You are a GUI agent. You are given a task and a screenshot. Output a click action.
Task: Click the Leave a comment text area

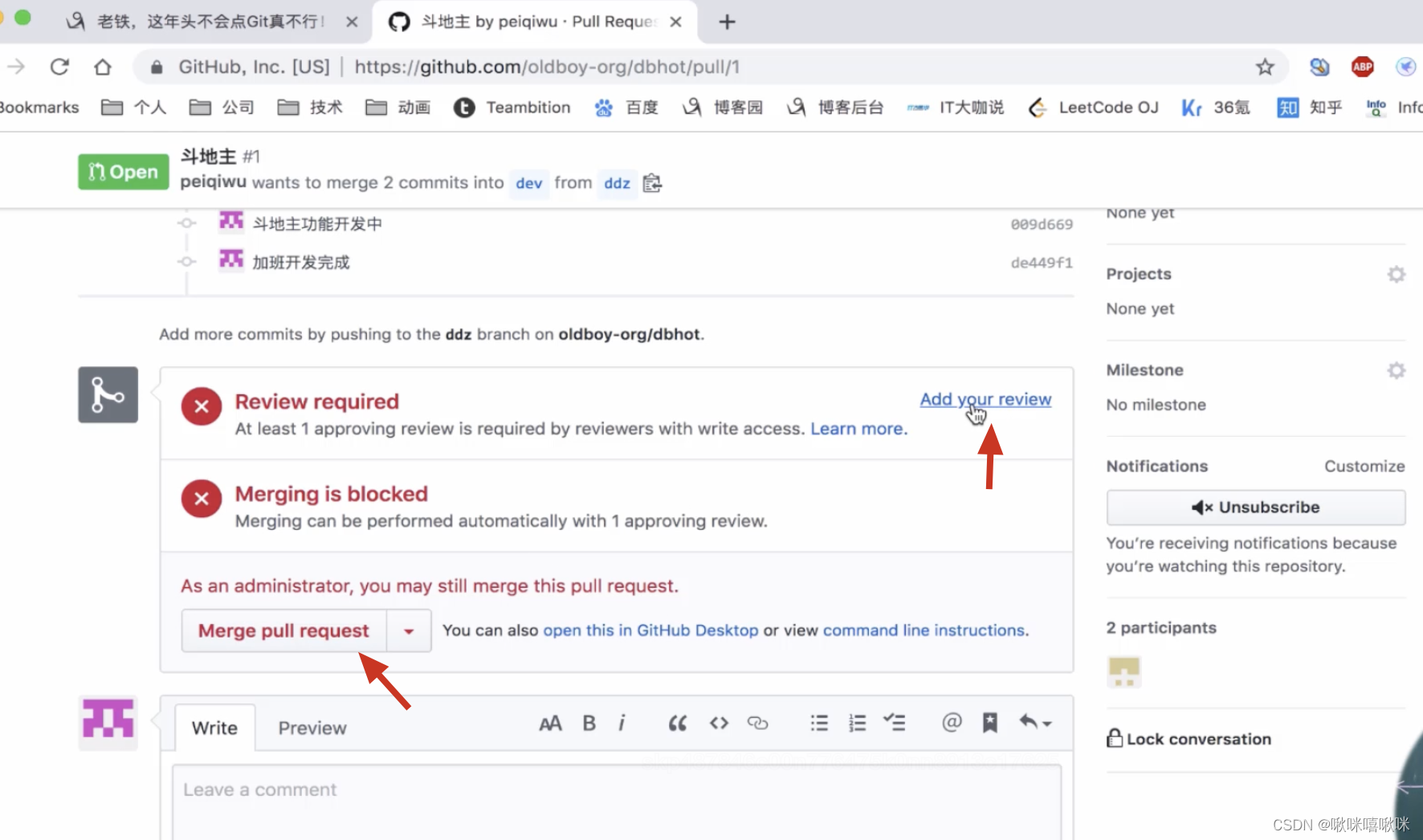[x=617, y=802]
